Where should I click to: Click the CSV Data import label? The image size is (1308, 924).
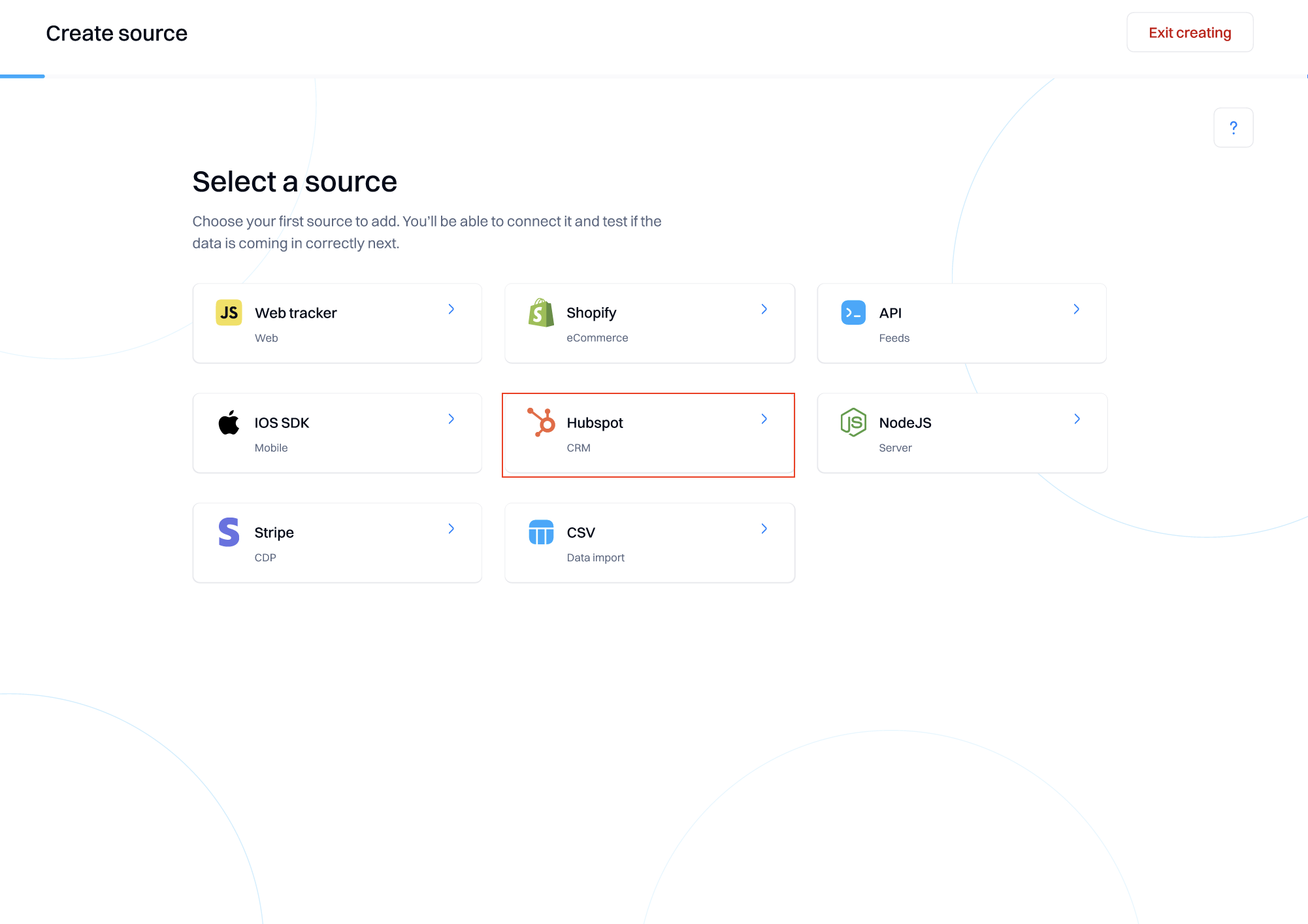coord(595,557)
